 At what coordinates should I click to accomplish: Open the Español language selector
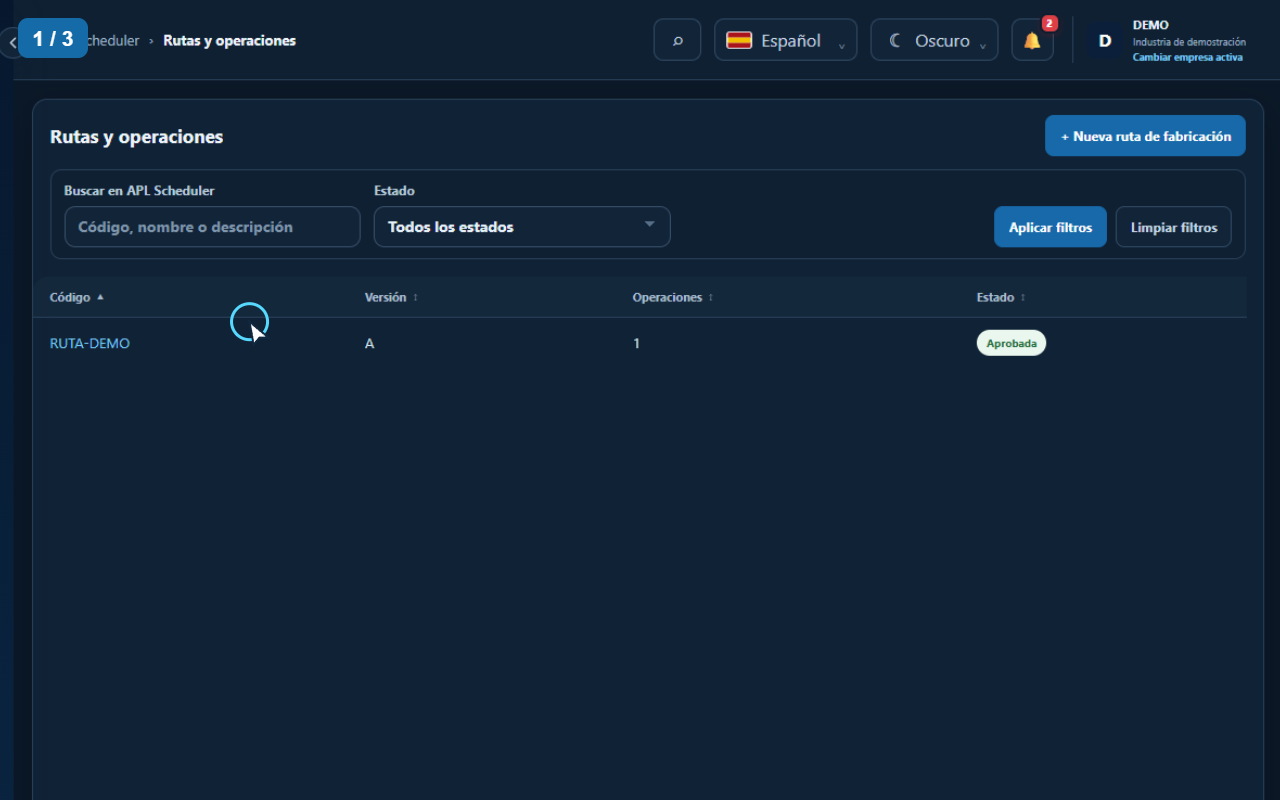[785, 40]
